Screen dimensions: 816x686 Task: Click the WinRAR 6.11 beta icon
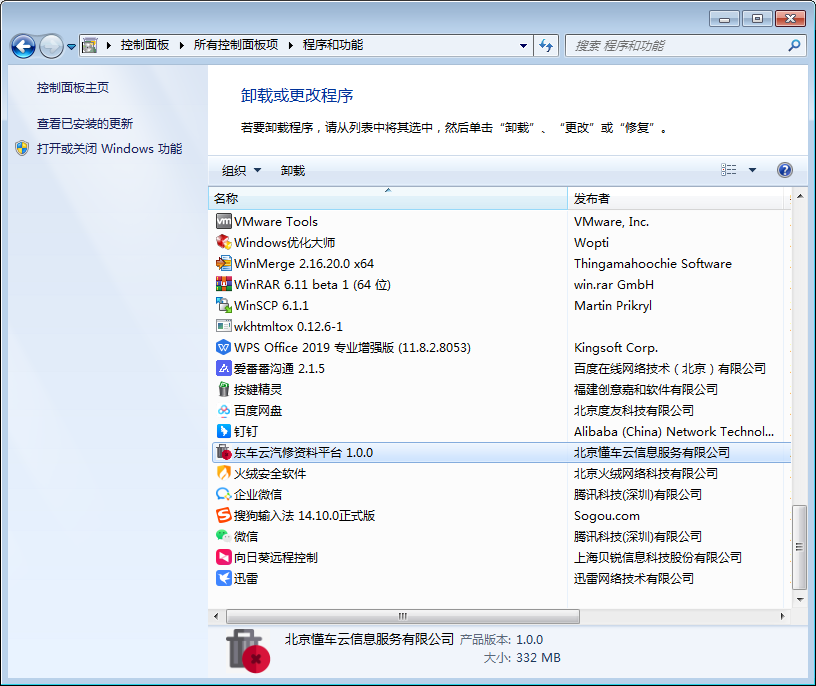tap(223, 284)
